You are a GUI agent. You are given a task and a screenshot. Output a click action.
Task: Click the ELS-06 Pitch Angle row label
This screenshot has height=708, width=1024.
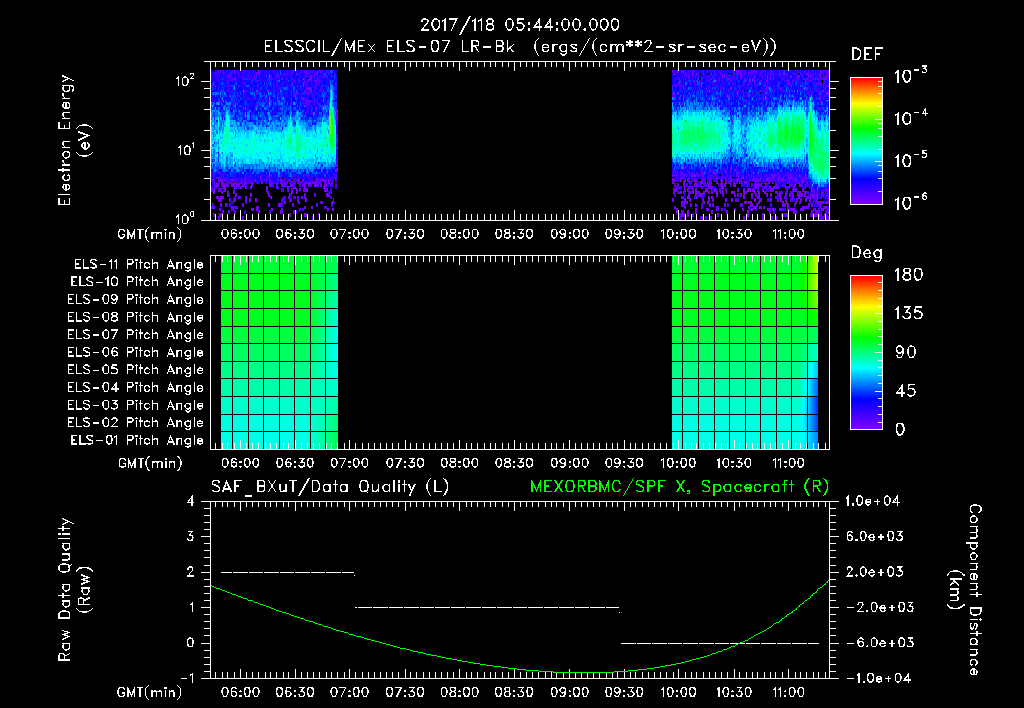[x=136, y=353]
